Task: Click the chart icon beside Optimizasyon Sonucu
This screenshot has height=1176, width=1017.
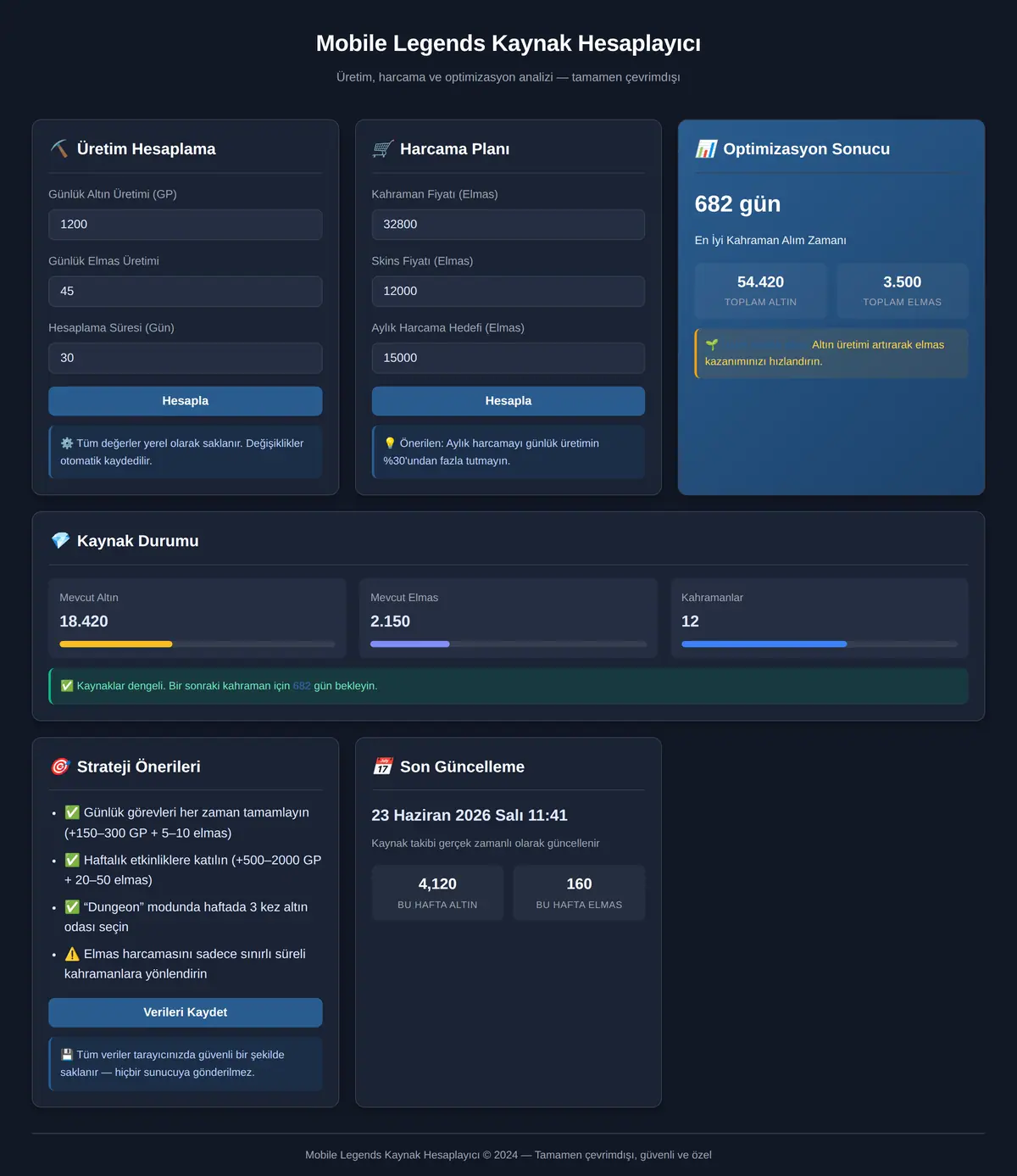Action: pos(706,149)
